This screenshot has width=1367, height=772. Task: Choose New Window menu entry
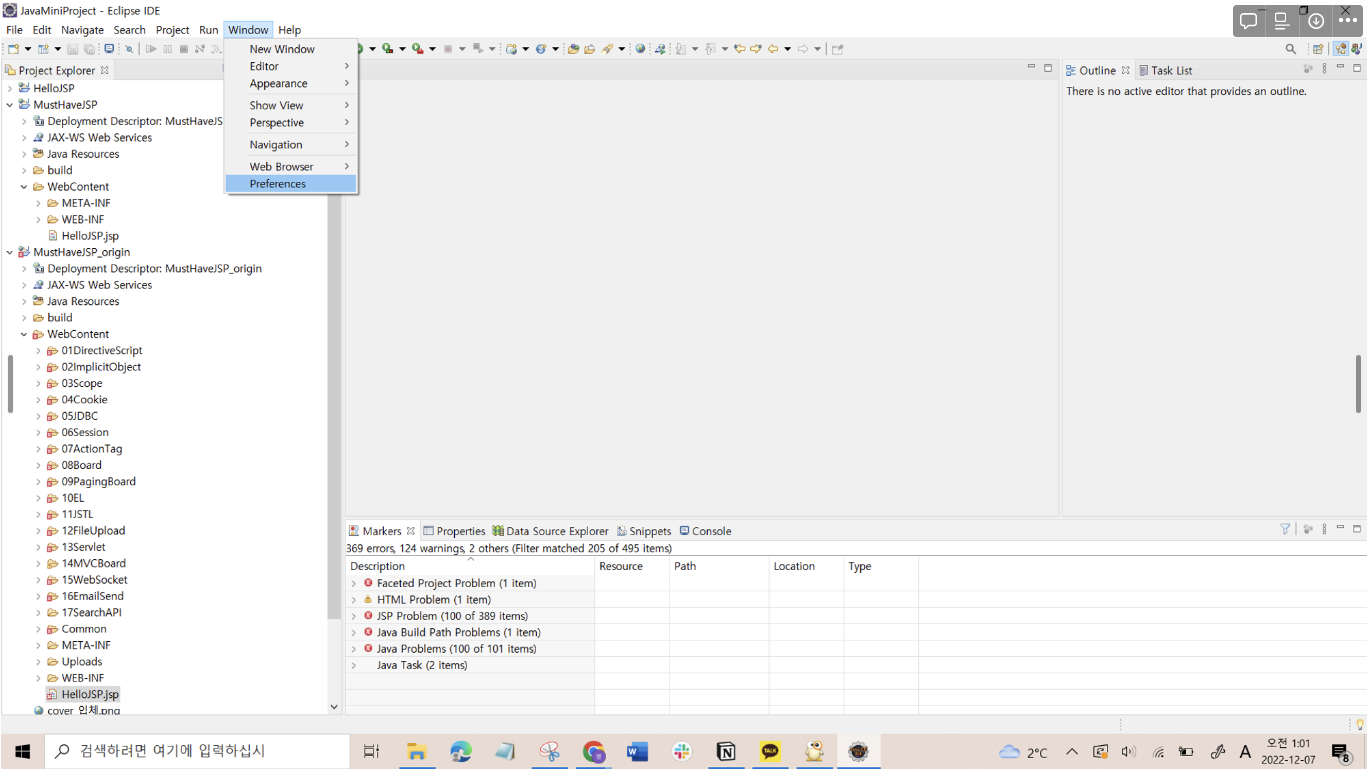coord(291,49)
